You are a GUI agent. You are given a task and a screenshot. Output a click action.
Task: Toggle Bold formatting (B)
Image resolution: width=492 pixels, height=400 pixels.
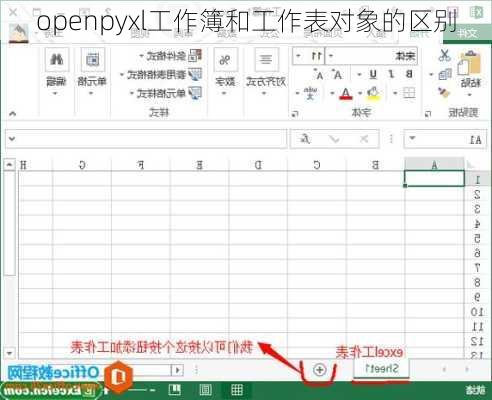point(409,74)
